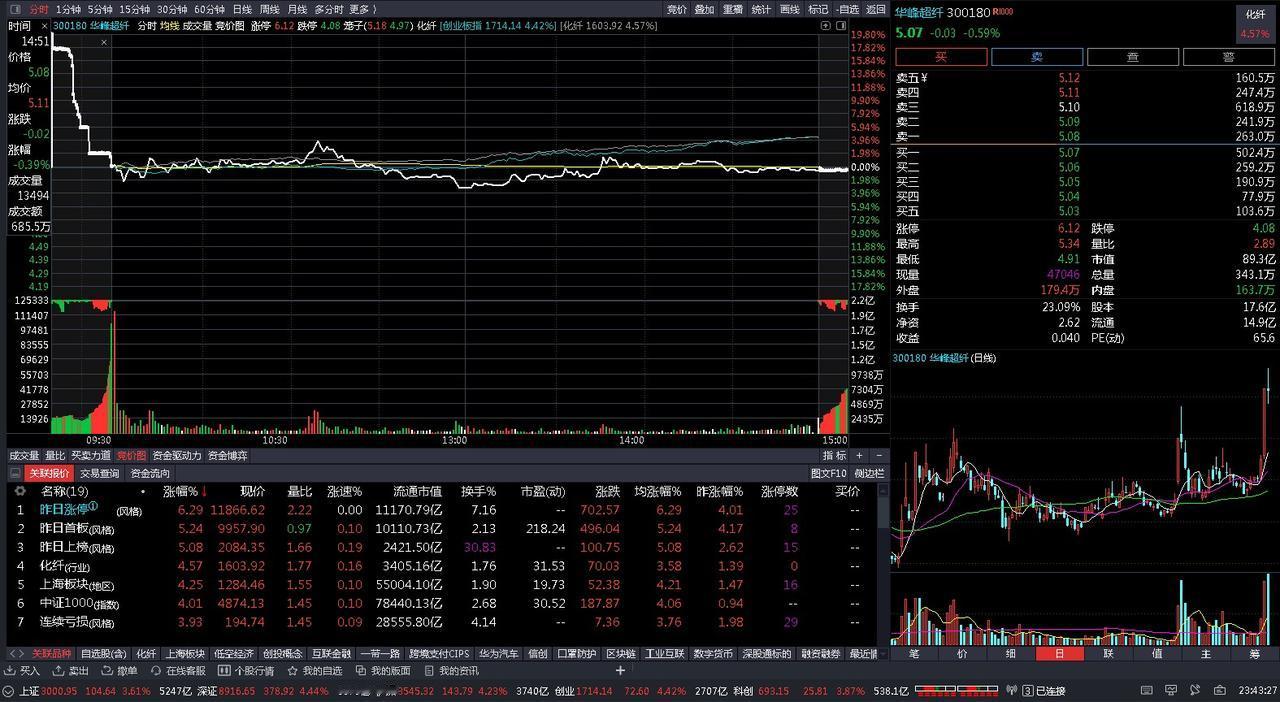Click the 警 alert button
This screenshot has height=702, width=1280.
tap(1229, 57)
